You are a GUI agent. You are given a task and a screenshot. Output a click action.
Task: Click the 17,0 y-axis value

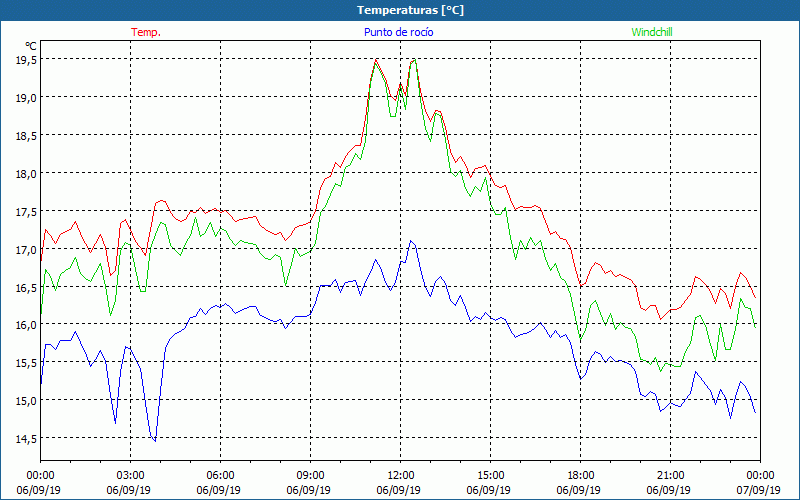(26, 249)
